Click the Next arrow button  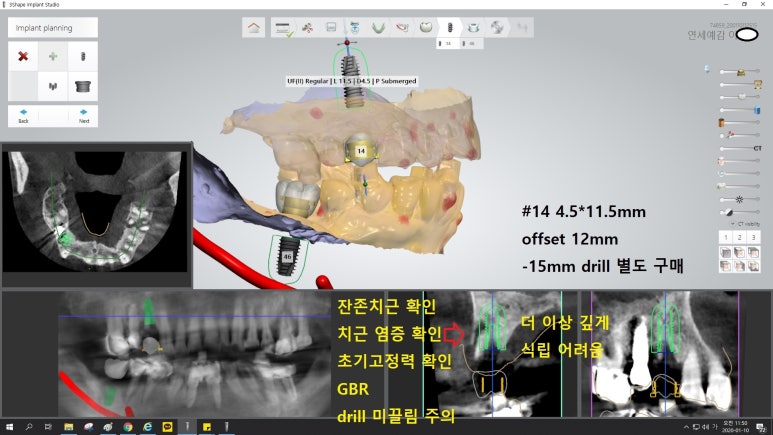pyautogui.click(x=83, y=116)
